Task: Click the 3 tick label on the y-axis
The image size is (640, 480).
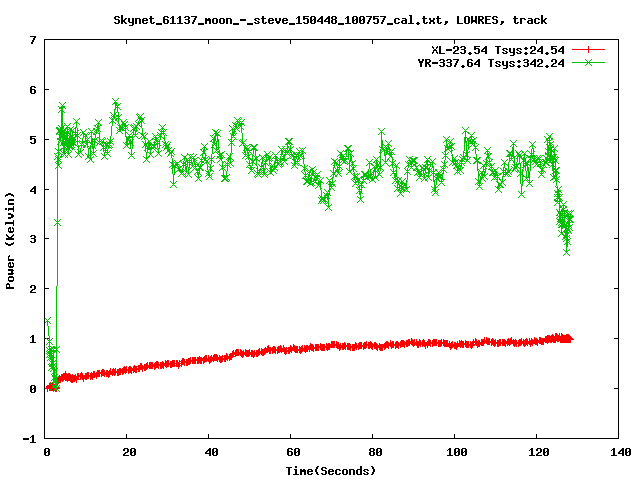Action: [33, 239]
